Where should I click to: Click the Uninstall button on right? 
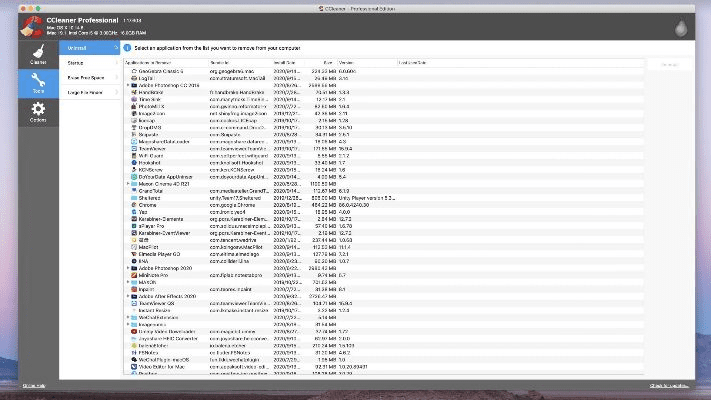[x=668, y=64]
